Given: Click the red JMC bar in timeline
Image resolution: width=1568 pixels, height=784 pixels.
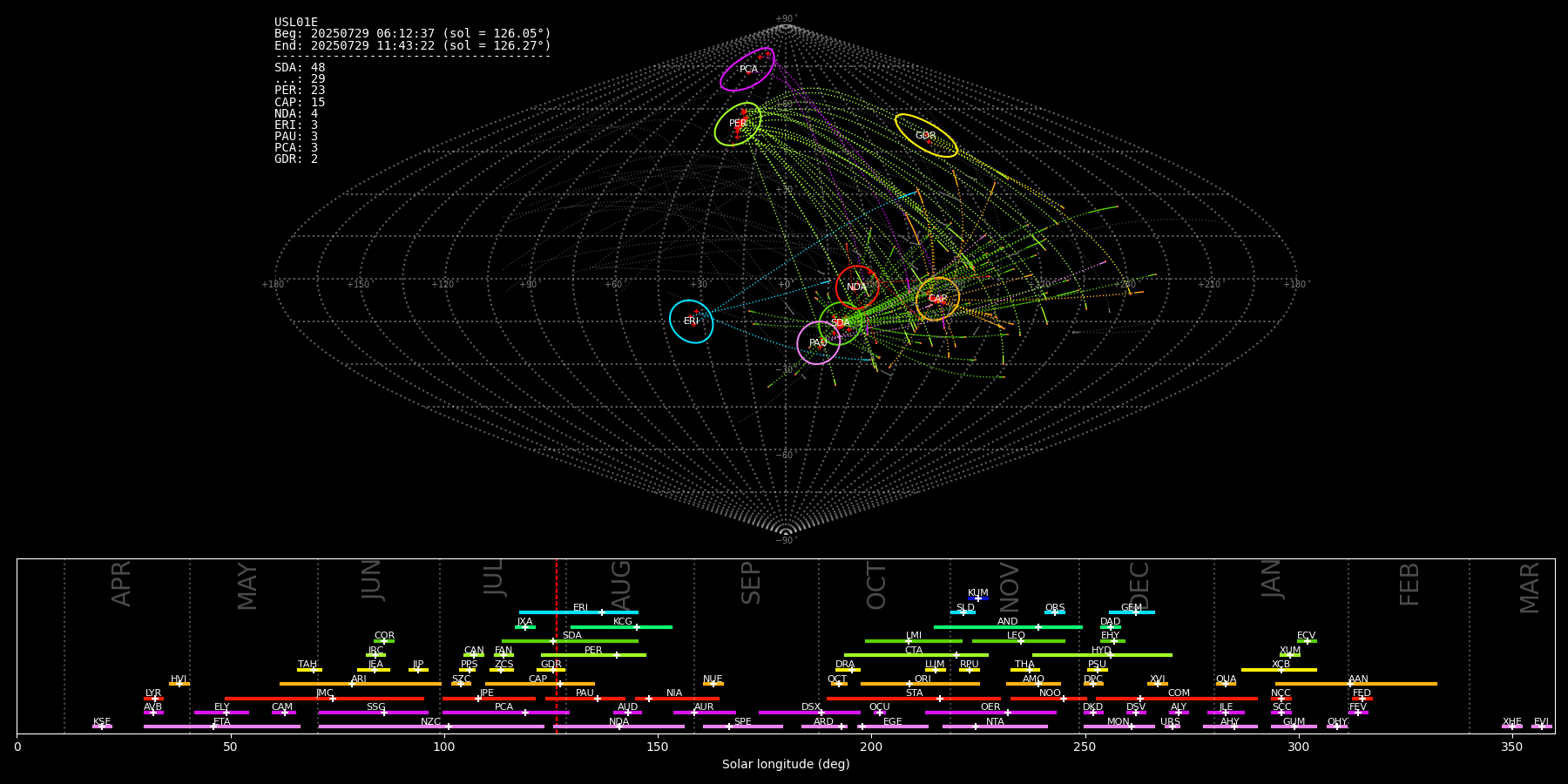Looking at the screenshot, I should pyautogui.click(x=325, y=698).
